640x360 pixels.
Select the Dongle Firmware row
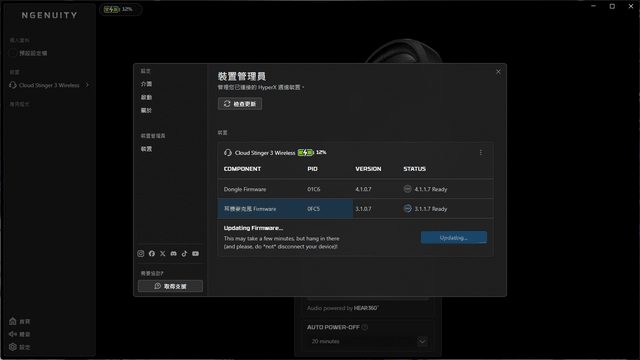pos(356,189)
